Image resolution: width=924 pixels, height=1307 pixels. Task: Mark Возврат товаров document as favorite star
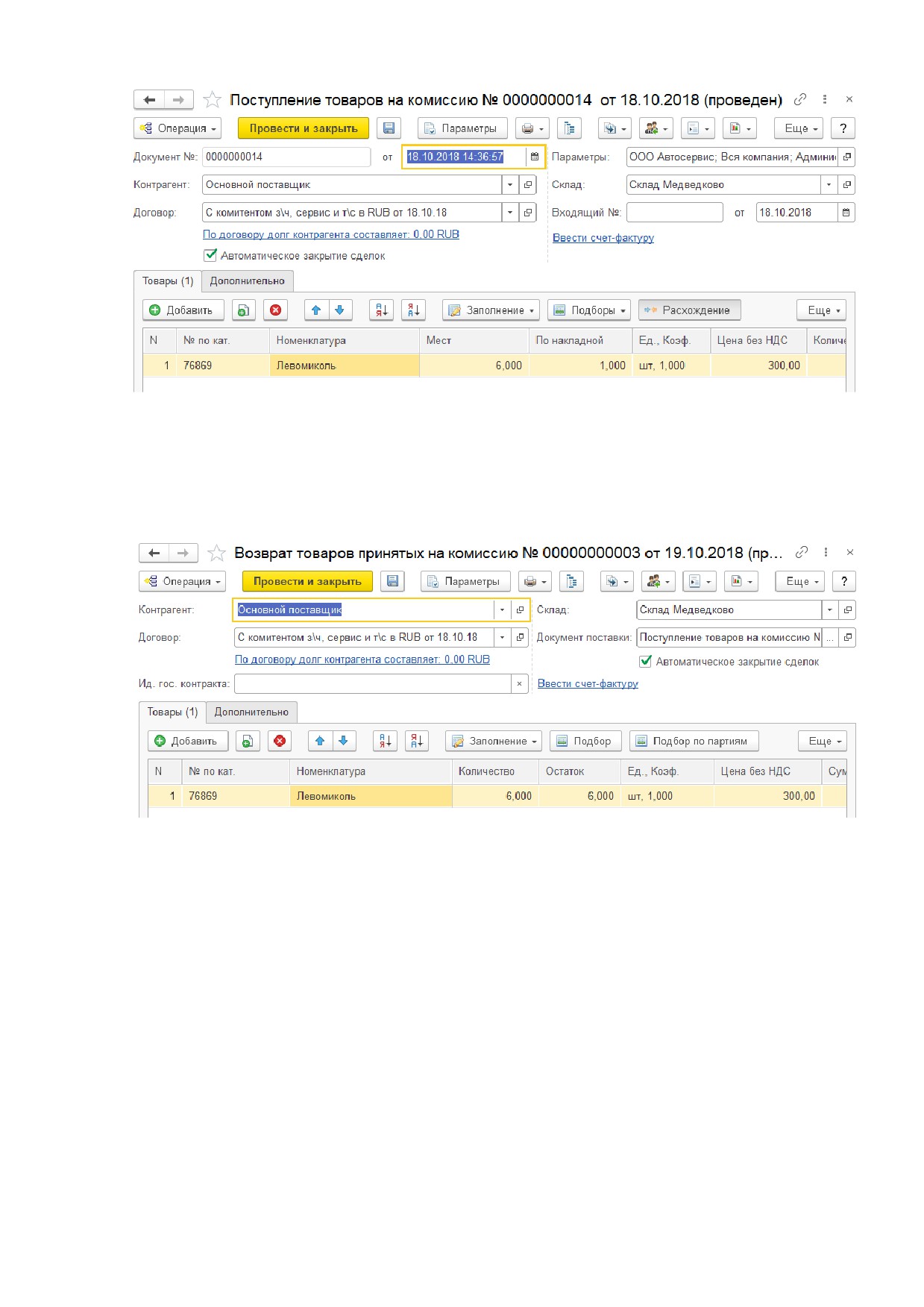[x=216, y=553]
